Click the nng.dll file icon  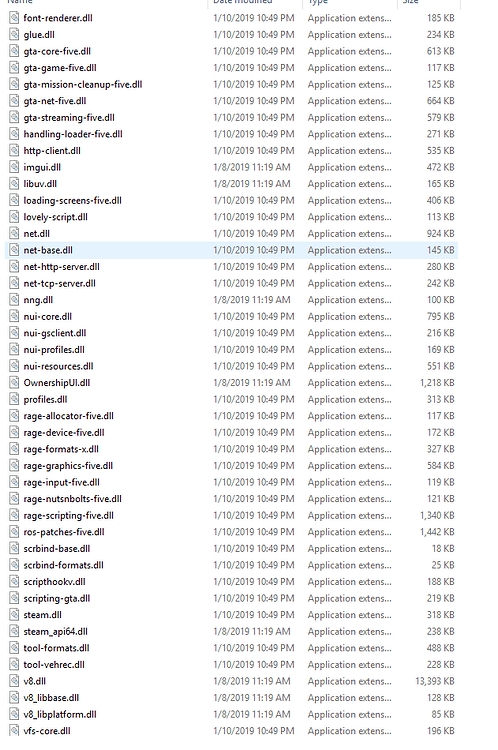pyautogui.click(x=14, y=300)
